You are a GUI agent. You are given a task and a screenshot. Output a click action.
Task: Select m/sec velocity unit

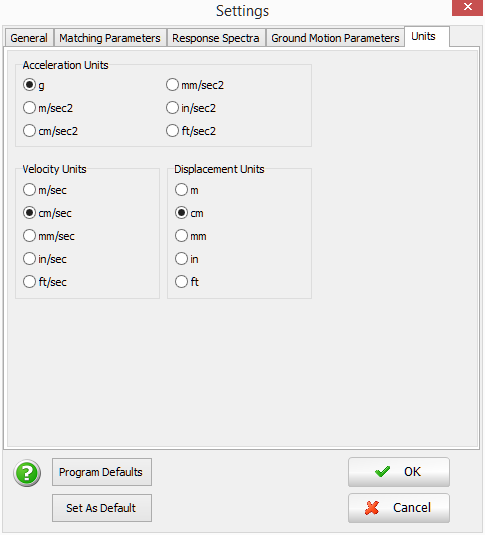click(45, 190)
